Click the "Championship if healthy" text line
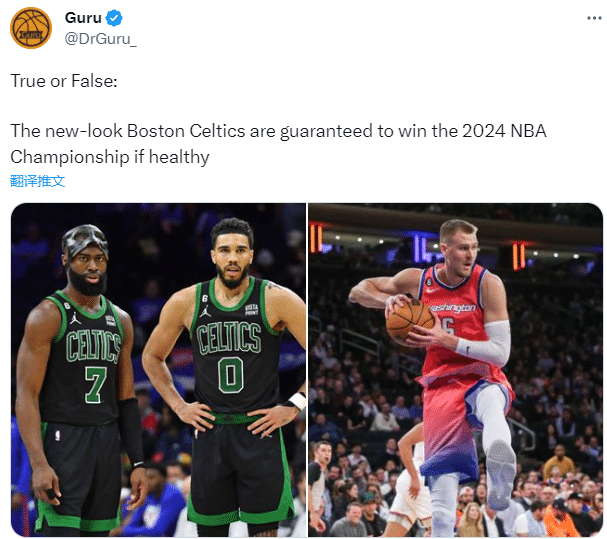This screenshot has width=607, height=539. 110,157
